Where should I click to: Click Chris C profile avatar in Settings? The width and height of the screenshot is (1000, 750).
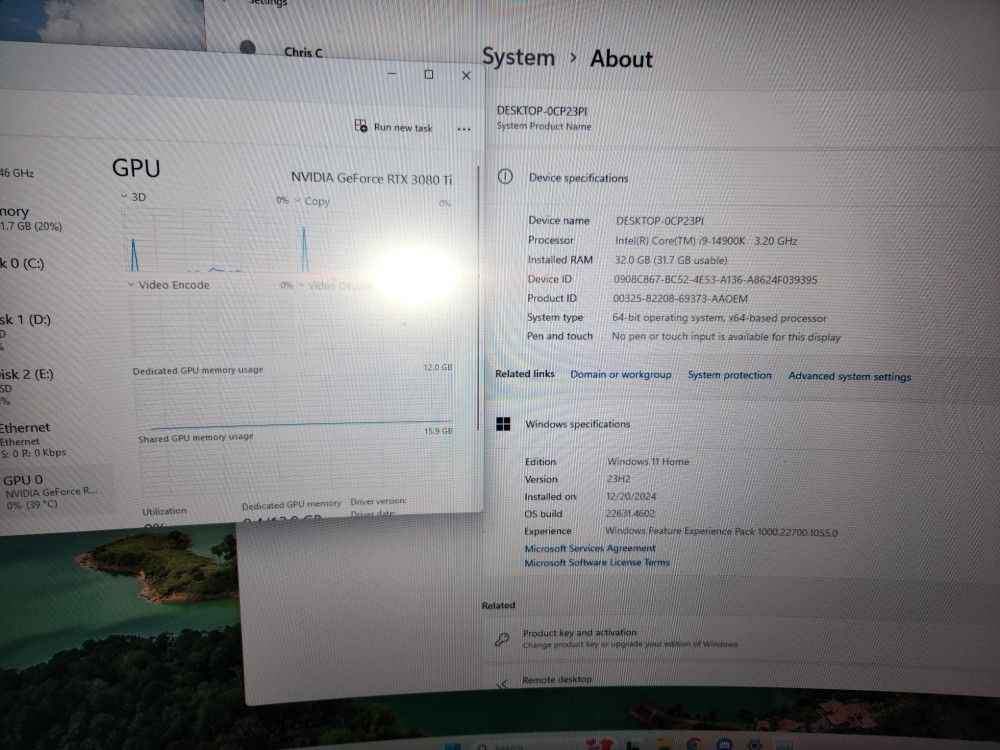point(247,47)
